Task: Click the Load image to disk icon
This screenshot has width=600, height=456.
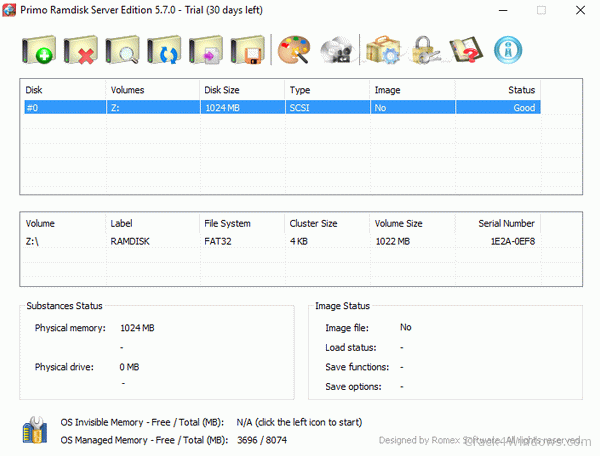Action: tap(206, 50)
